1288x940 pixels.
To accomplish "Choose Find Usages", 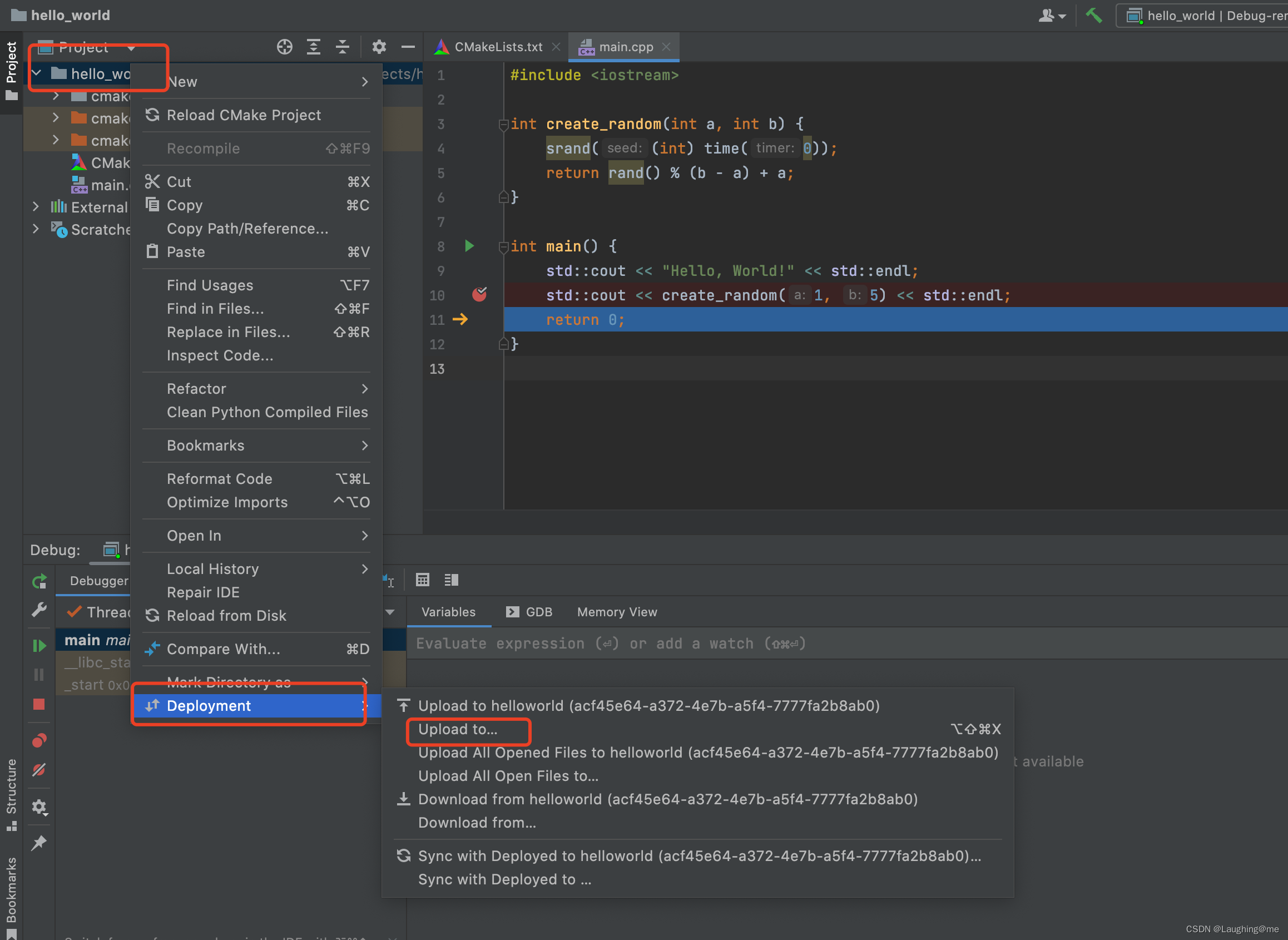I will 256,285.
